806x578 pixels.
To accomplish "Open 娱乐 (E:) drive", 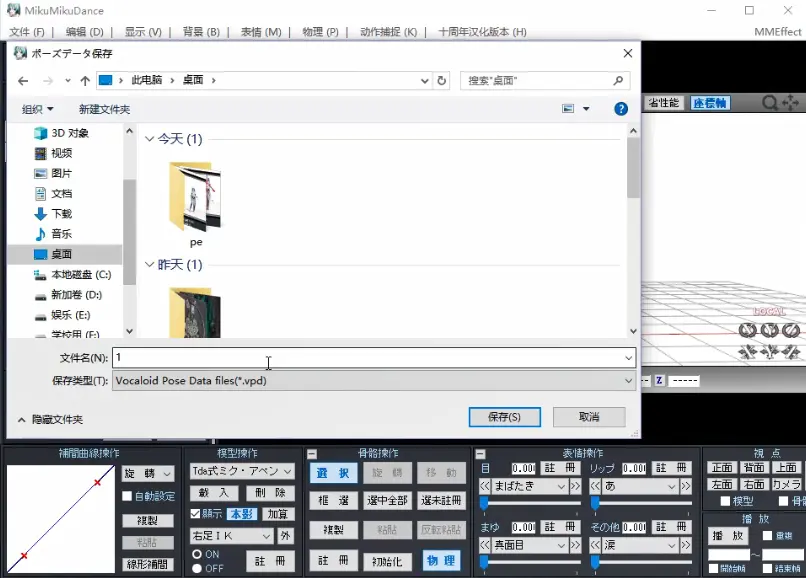I will tap(62, 315).
